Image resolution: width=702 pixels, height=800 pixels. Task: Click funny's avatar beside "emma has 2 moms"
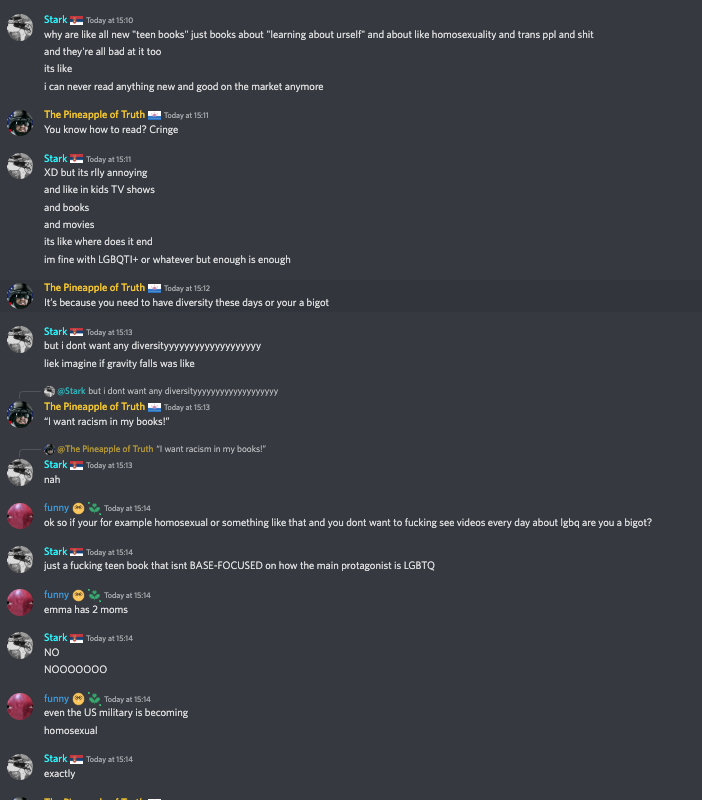(x=20, y=602)
